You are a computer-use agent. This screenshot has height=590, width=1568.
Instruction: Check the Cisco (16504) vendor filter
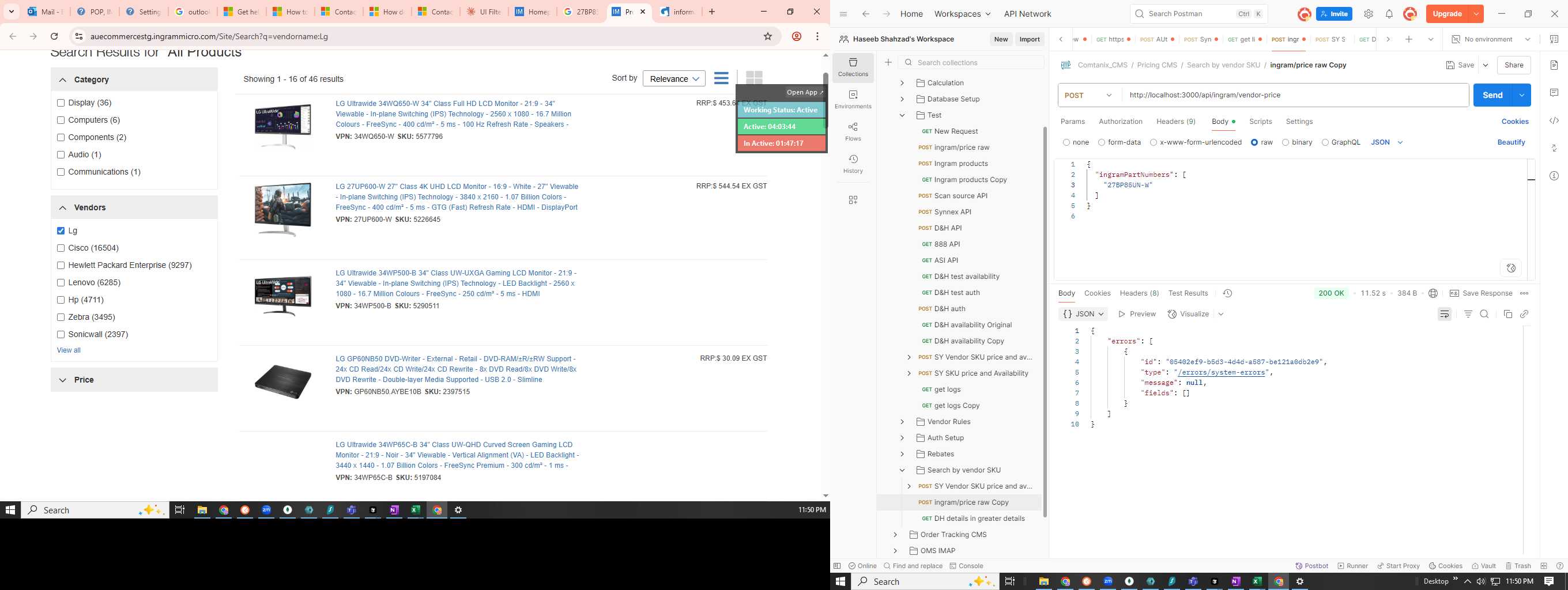[x=61, y=248]
